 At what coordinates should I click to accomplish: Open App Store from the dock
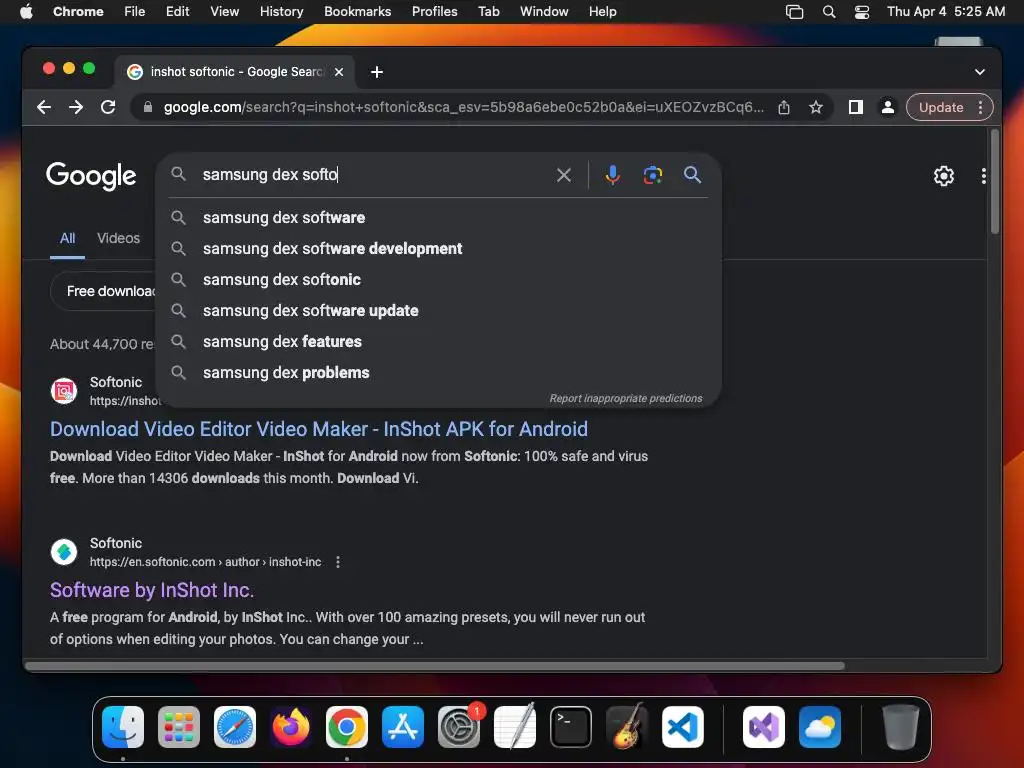pos(403,727)
